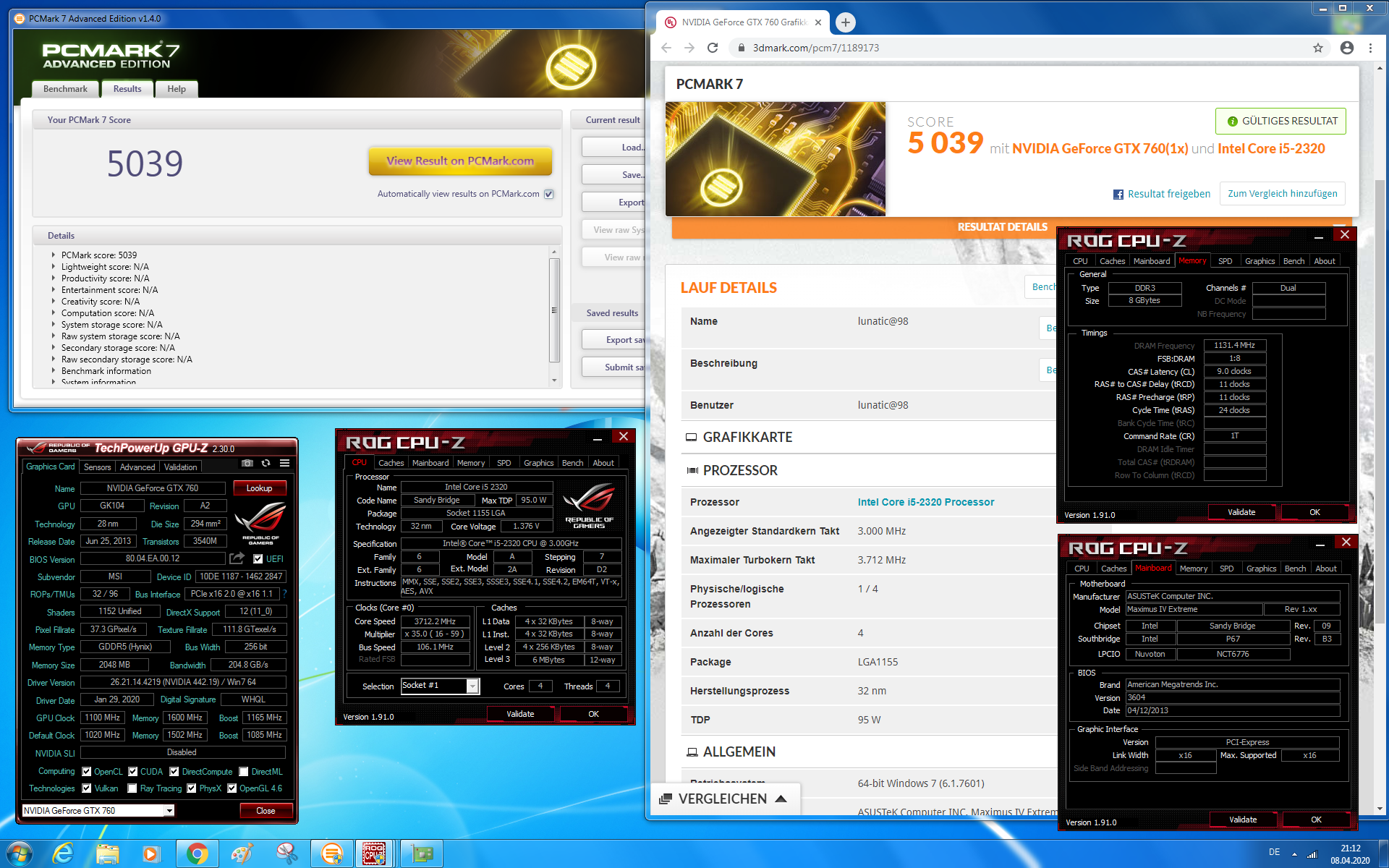Screen dimensions: 1389x868
Task: Launch Internet Explorer from the taskbar
Action: pyautogui.click(x=64, y=854)
